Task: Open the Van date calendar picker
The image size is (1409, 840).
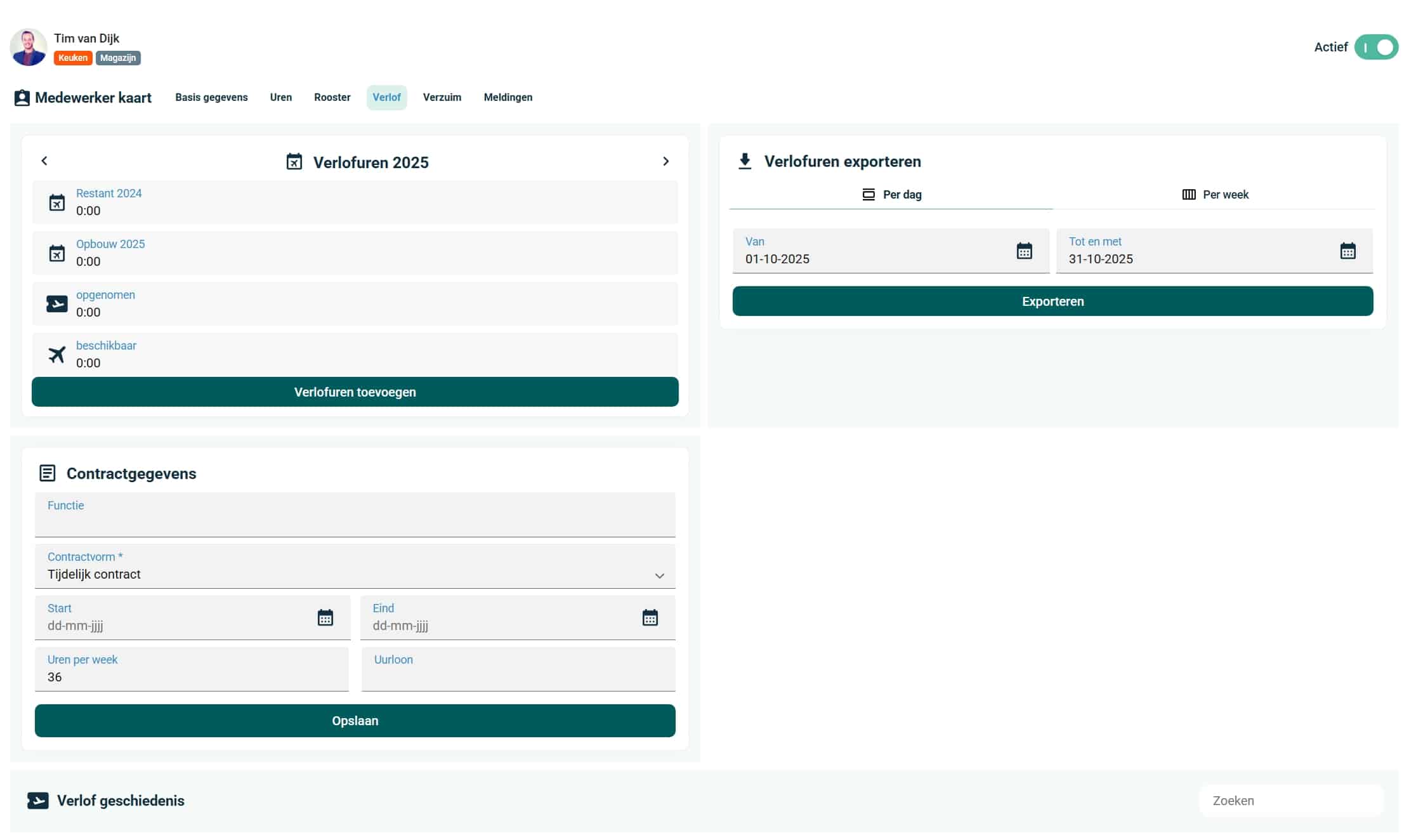Action: point(1024,251)
